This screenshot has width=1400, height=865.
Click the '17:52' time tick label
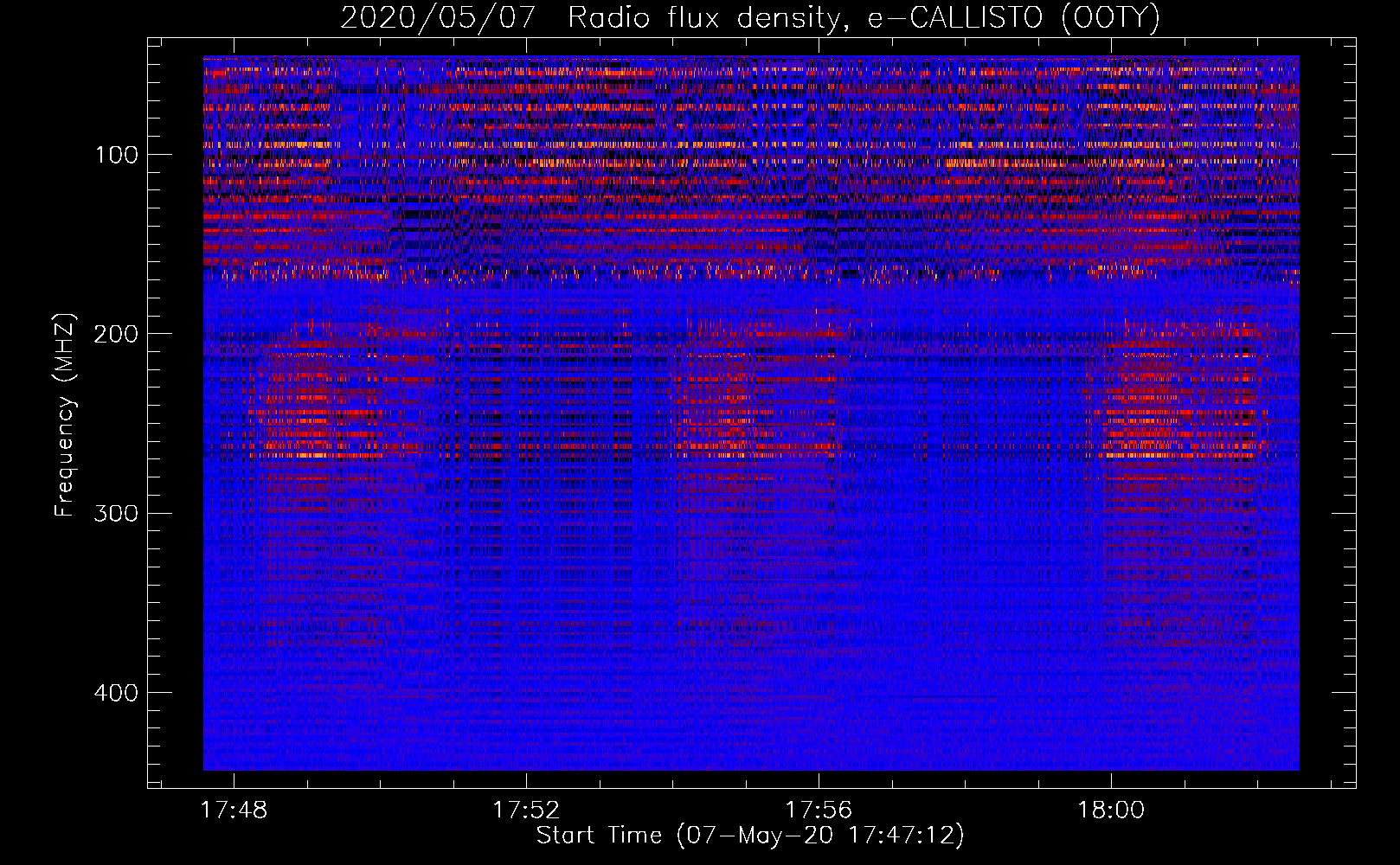click(526, 811)
